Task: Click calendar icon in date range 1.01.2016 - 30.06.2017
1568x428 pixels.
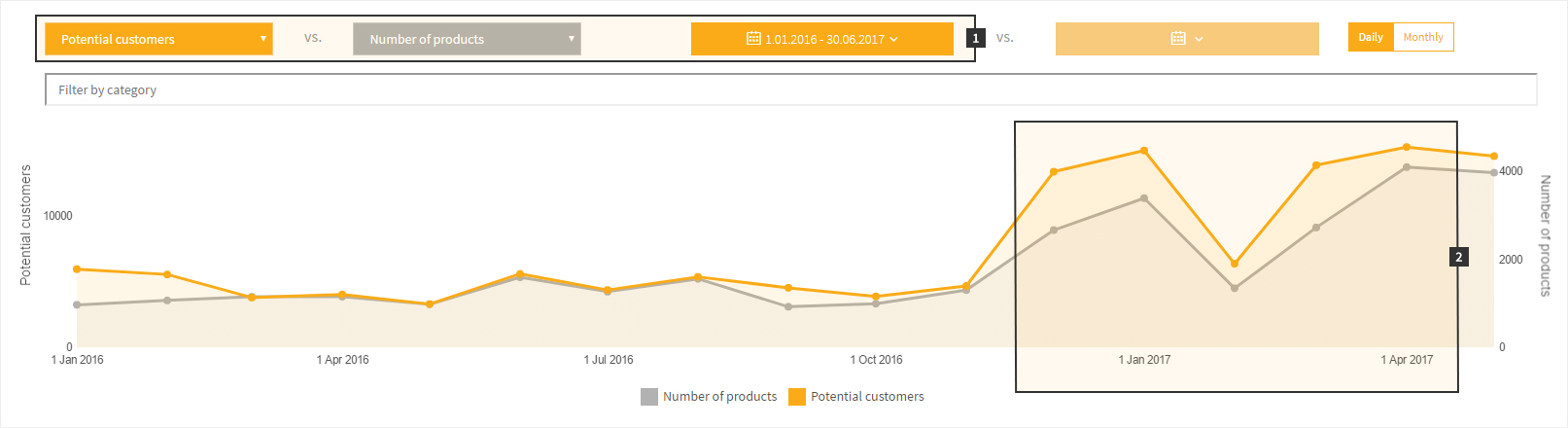Action: click(753, 39)
